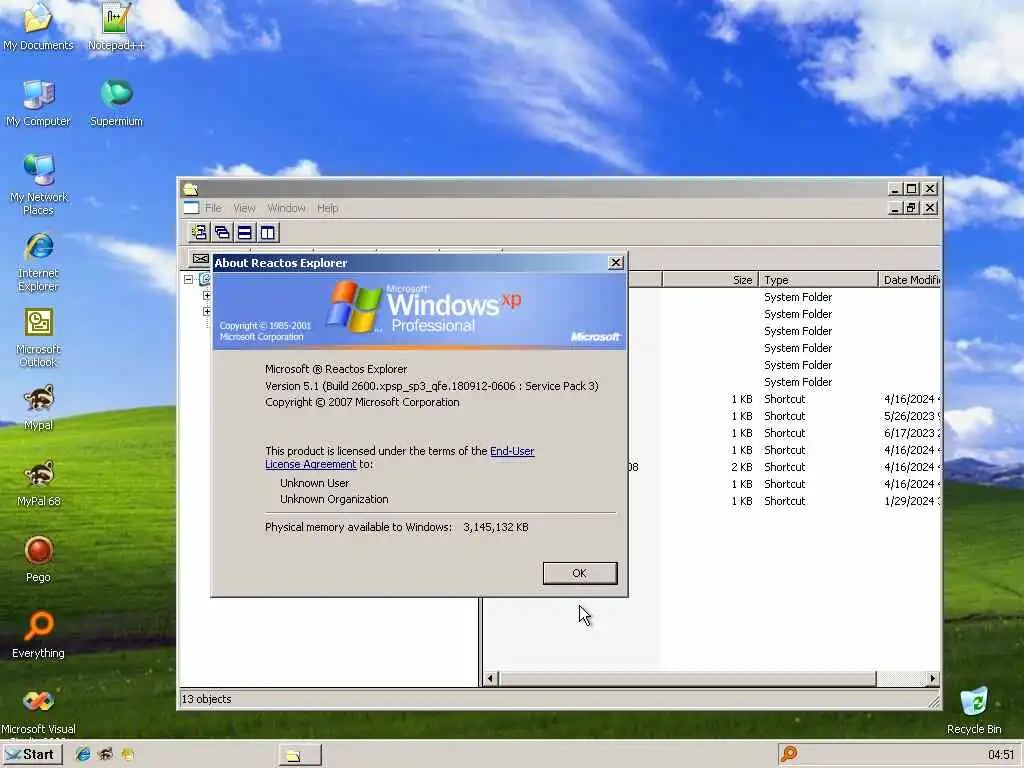
Task: Click the horizontal scrollbar thumb
Action: (x=688, y=679)
